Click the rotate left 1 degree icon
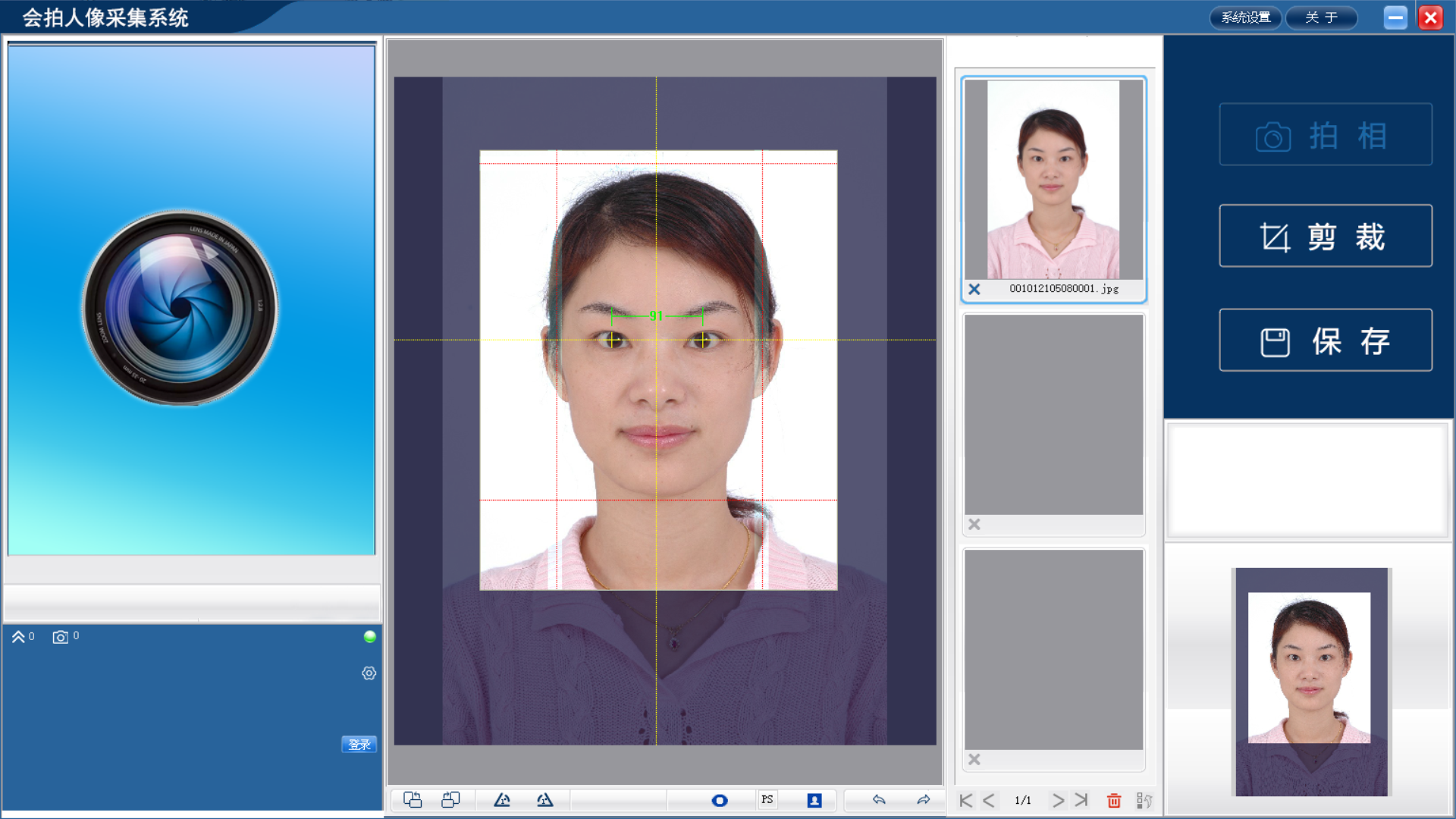The height and width of the screenshot is (819, 1456). (x=502, y=800)
